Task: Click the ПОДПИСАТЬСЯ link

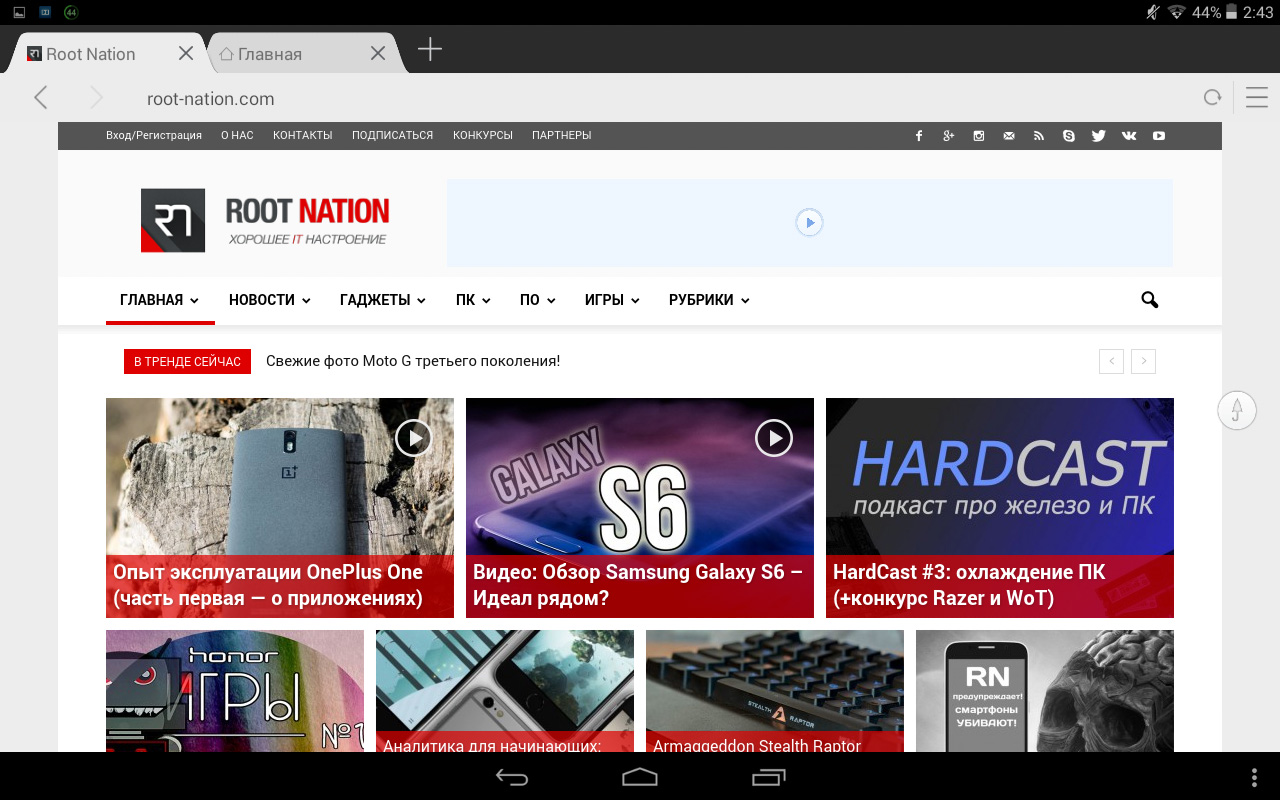Action: [392, 136]
